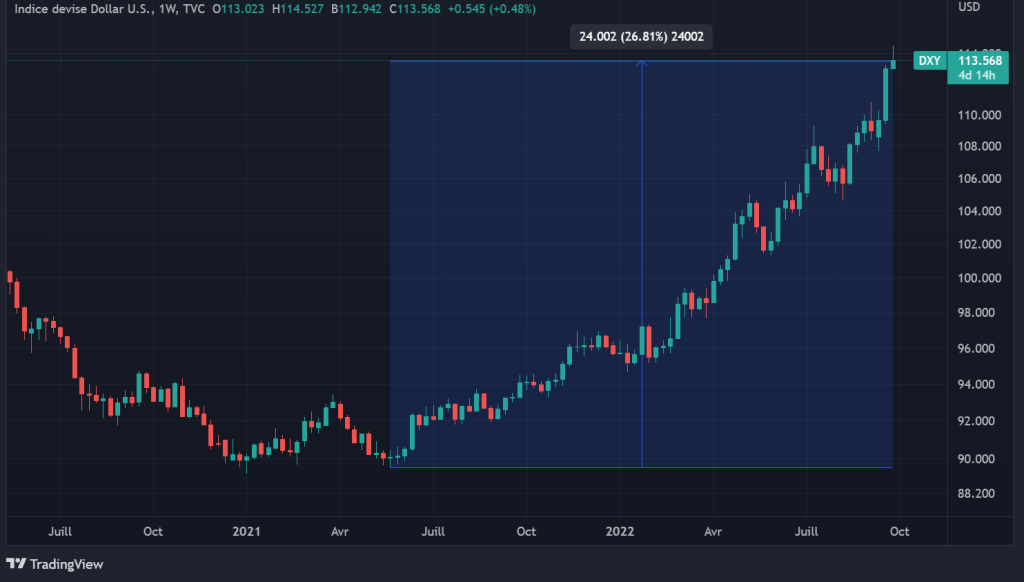The width and height of the screenshot is (1024, 582).
Task: Click the Oct label farthest right on time axis
Action: tap(899, 532)
